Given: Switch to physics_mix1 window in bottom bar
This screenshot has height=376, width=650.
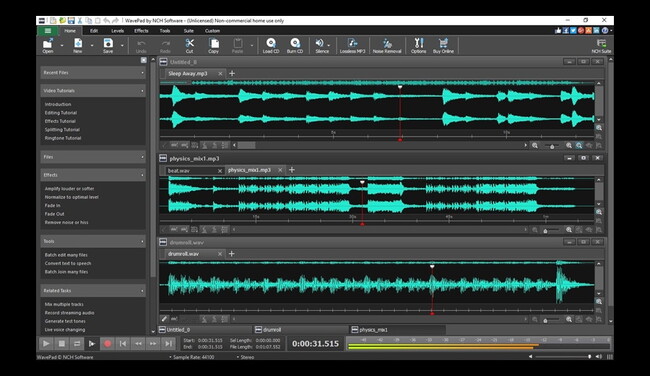Looking at the screenshot, I should tap(398, 330).
